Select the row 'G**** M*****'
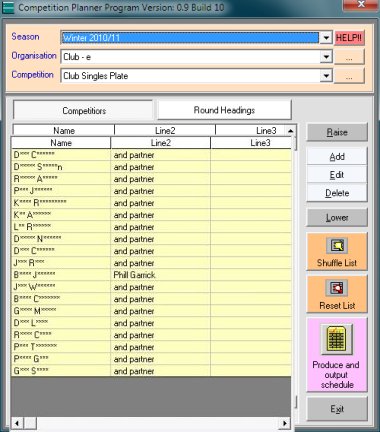380x432 pixels. (151, 311)
